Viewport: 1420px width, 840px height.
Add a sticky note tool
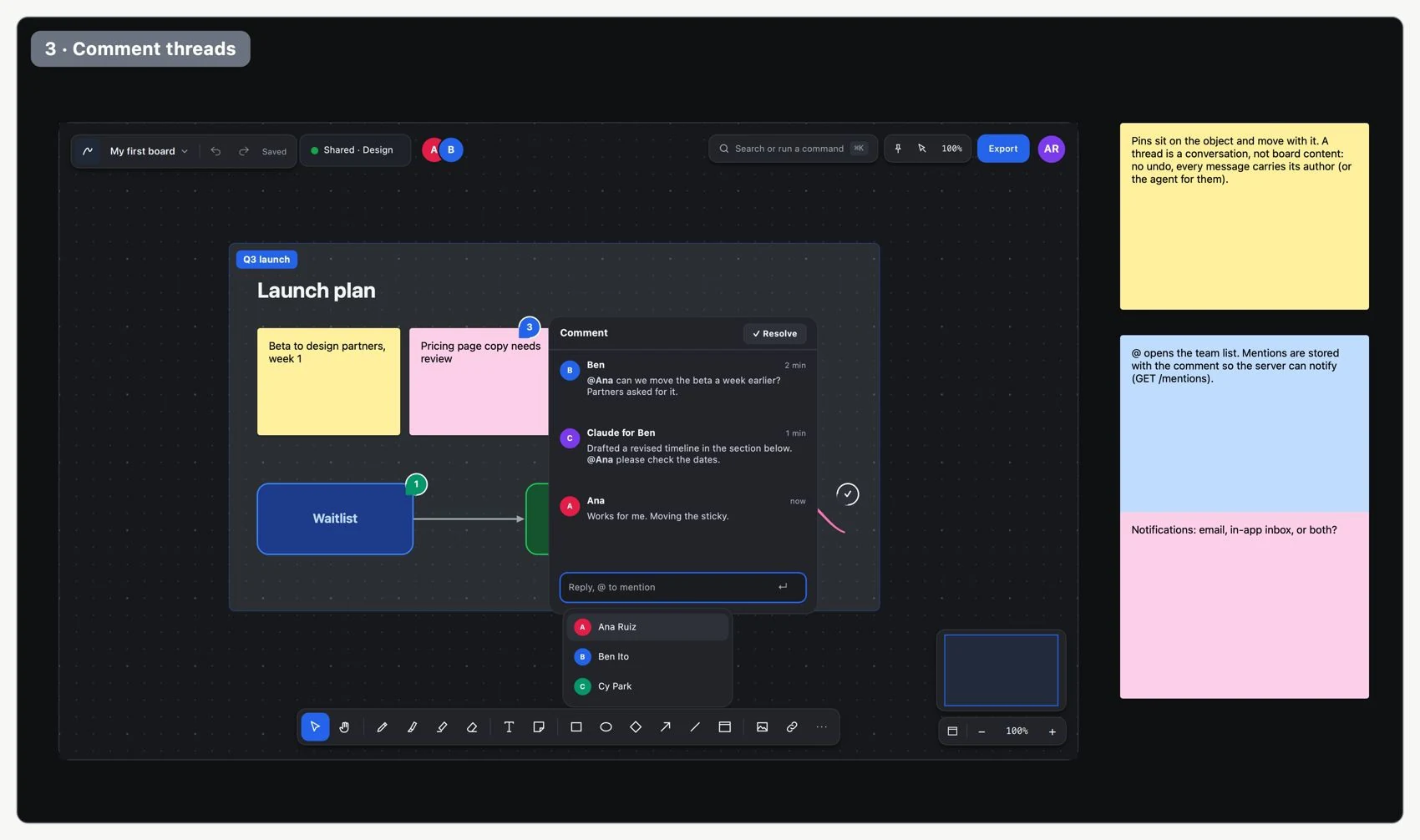tap(539, 727)
